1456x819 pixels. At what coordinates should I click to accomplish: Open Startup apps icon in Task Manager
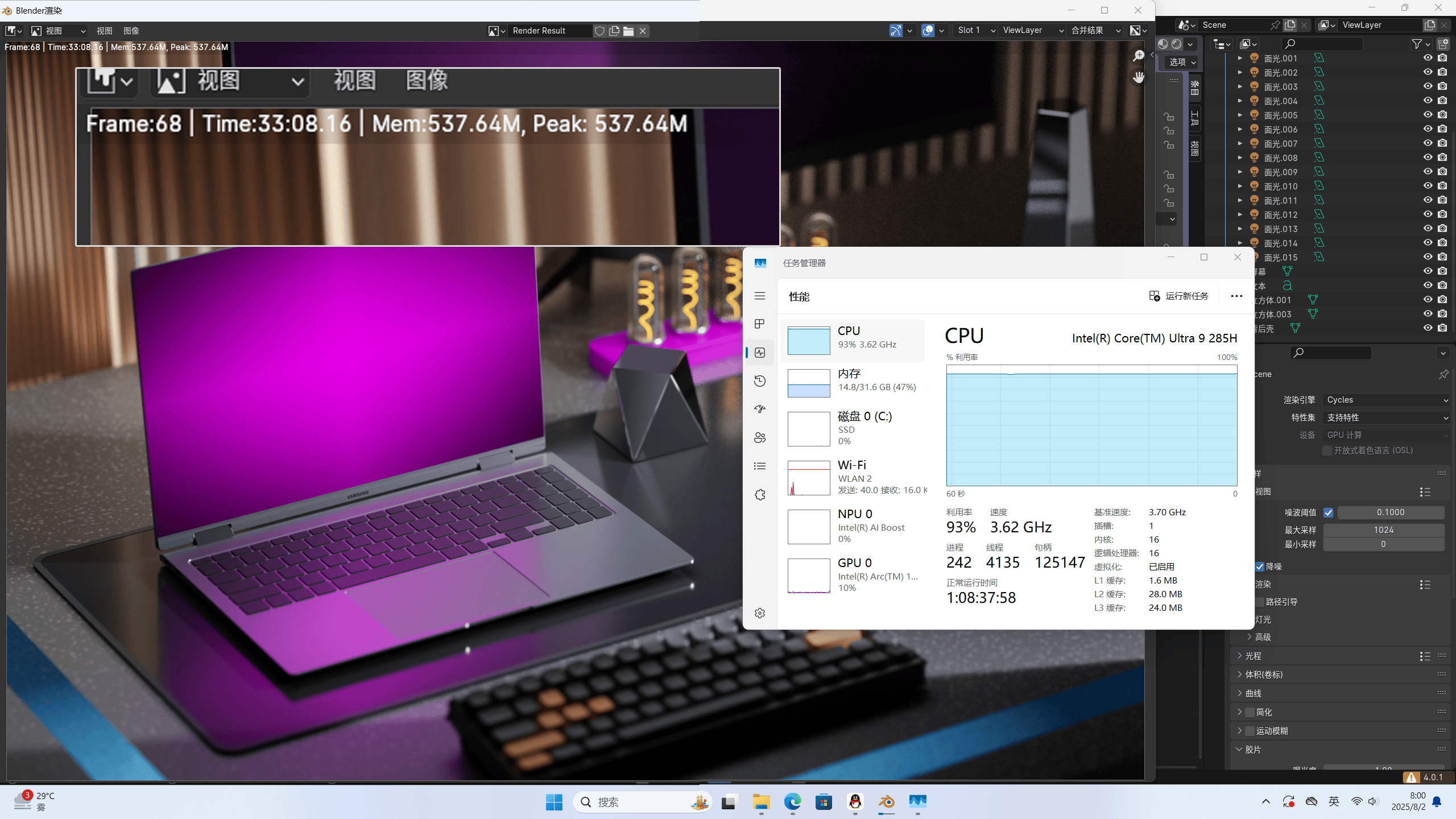click(x=760, y=409)
